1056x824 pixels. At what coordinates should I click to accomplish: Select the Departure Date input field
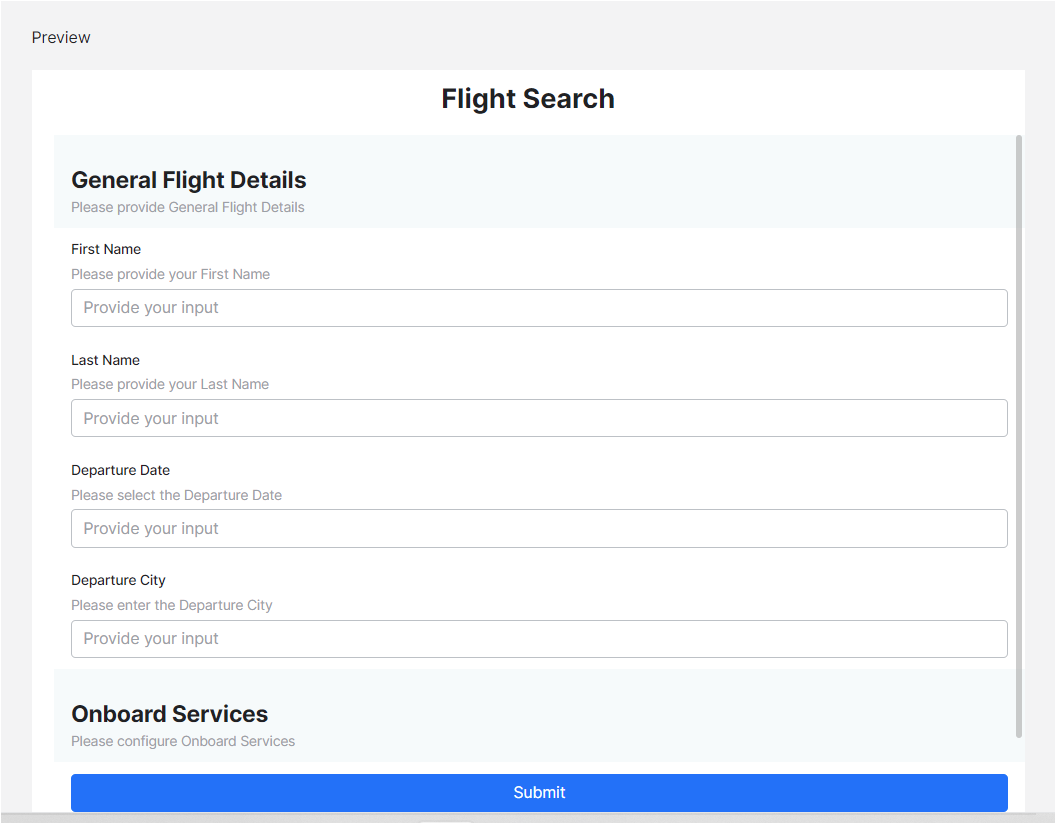(x=539, y=528)
